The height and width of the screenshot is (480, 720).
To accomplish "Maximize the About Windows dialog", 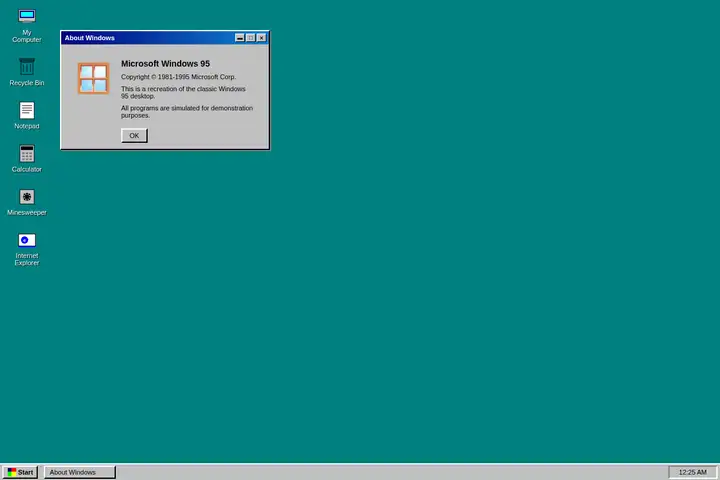I will (250, 38).
